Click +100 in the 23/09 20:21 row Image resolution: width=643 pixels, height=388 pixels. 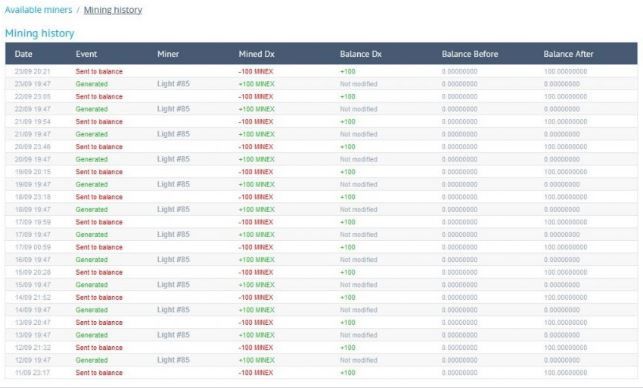click(x=348, y=71)
